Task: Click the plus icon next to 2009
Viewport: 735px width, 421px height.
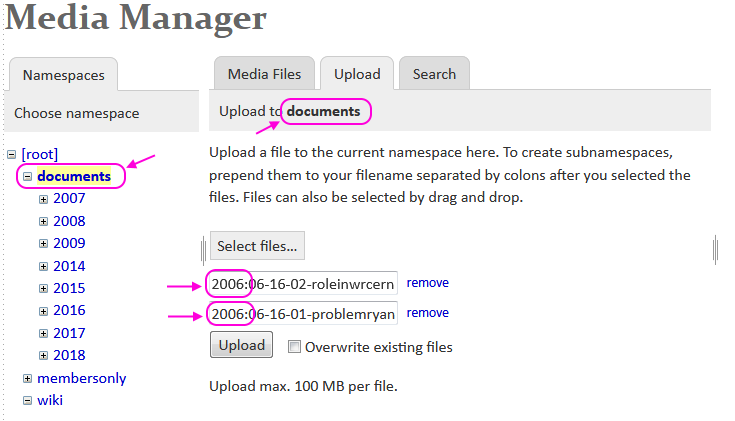Action: click(x=43, y=244)
